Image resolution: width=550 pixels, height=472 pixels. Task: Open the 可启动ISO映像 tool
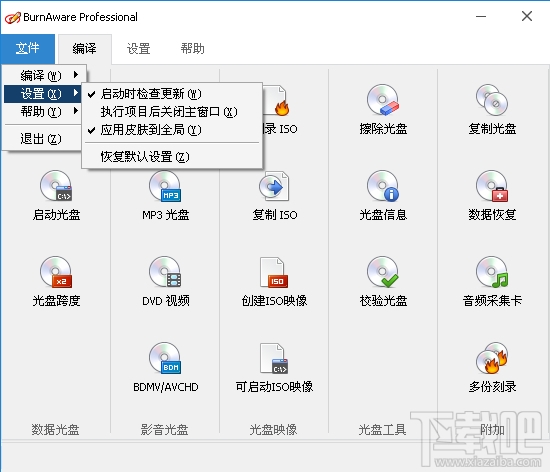(274, 368)
